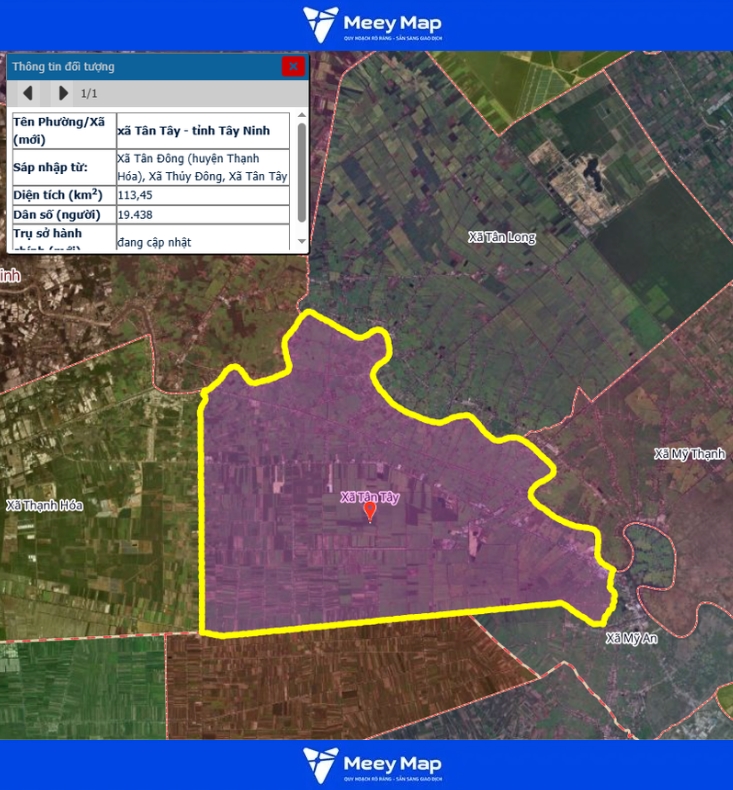Select the Xã Tân Long map label
This screenshot has height=790, width=733.
pyautogui.click(x=502, y=238)
